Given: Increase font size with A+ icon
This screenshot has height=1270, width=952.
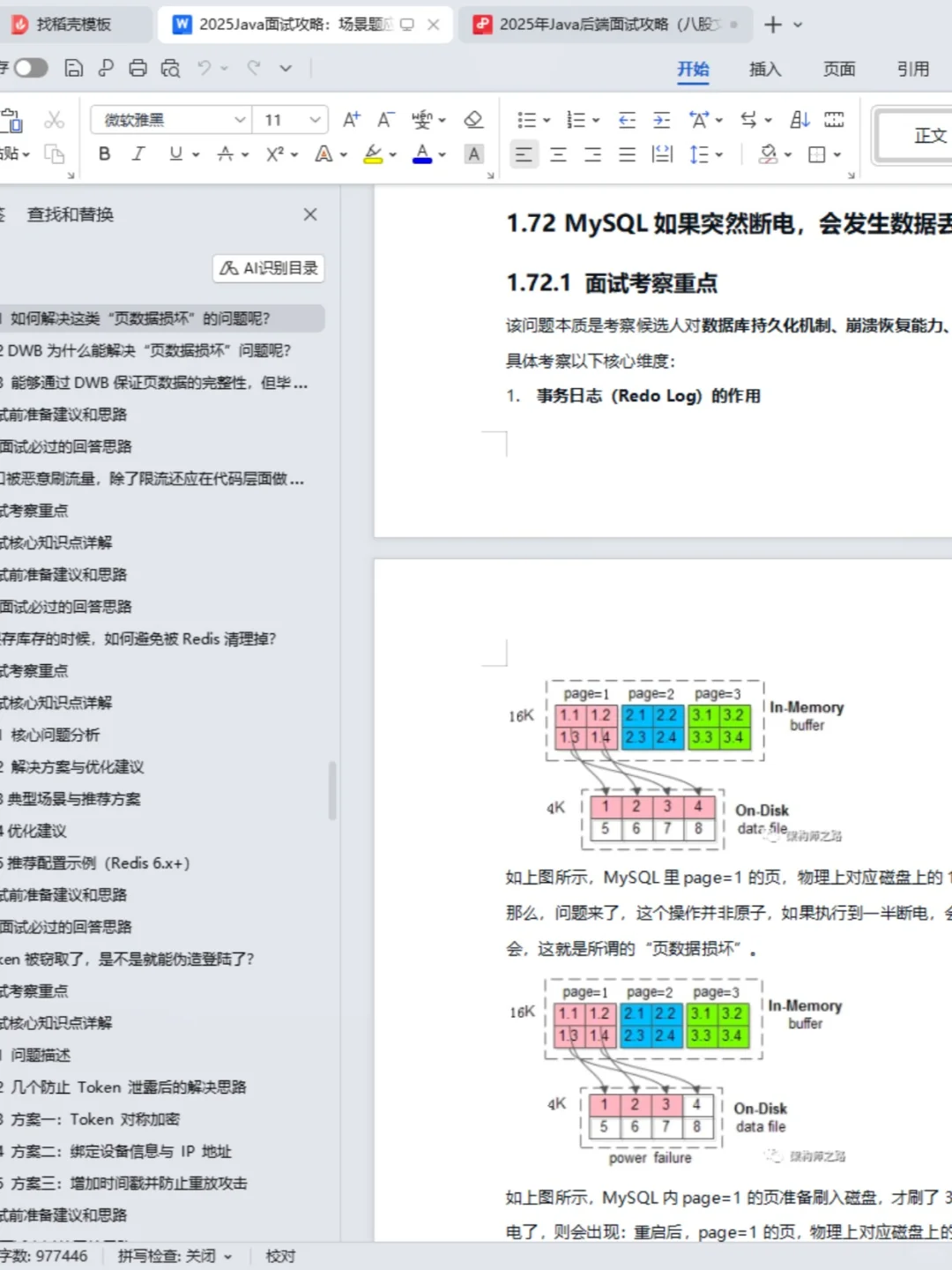Looking at the screenshot, I should pyautogui.click(x=352, y=120).
